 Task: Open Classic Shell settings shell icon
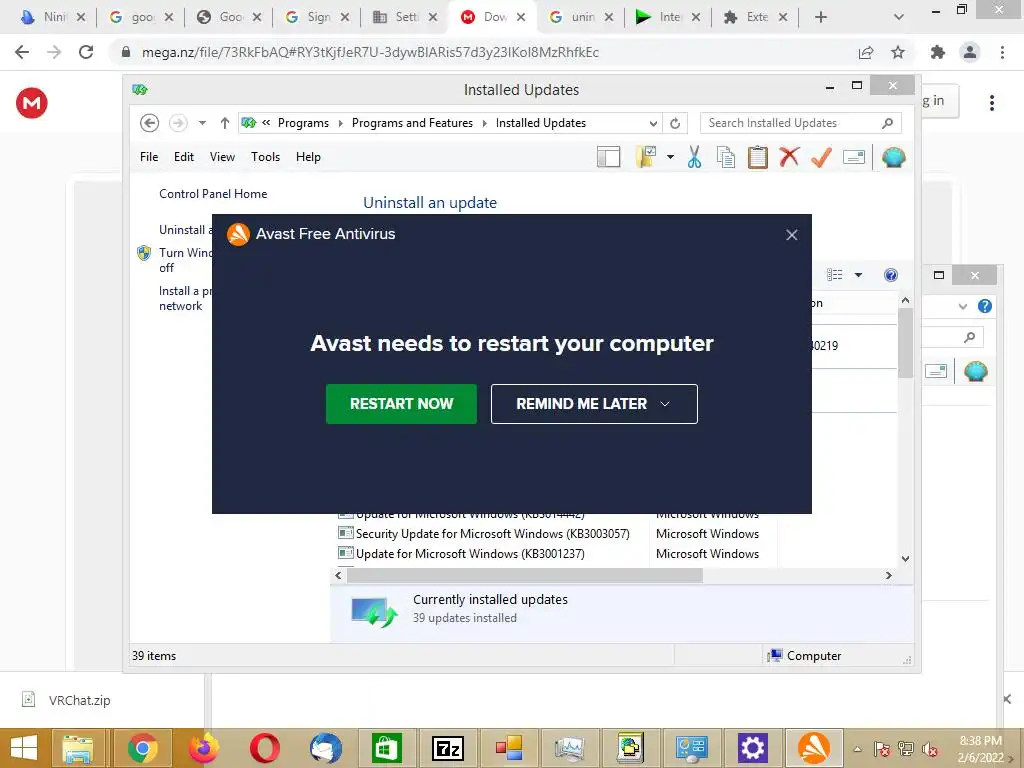[893, 157]
